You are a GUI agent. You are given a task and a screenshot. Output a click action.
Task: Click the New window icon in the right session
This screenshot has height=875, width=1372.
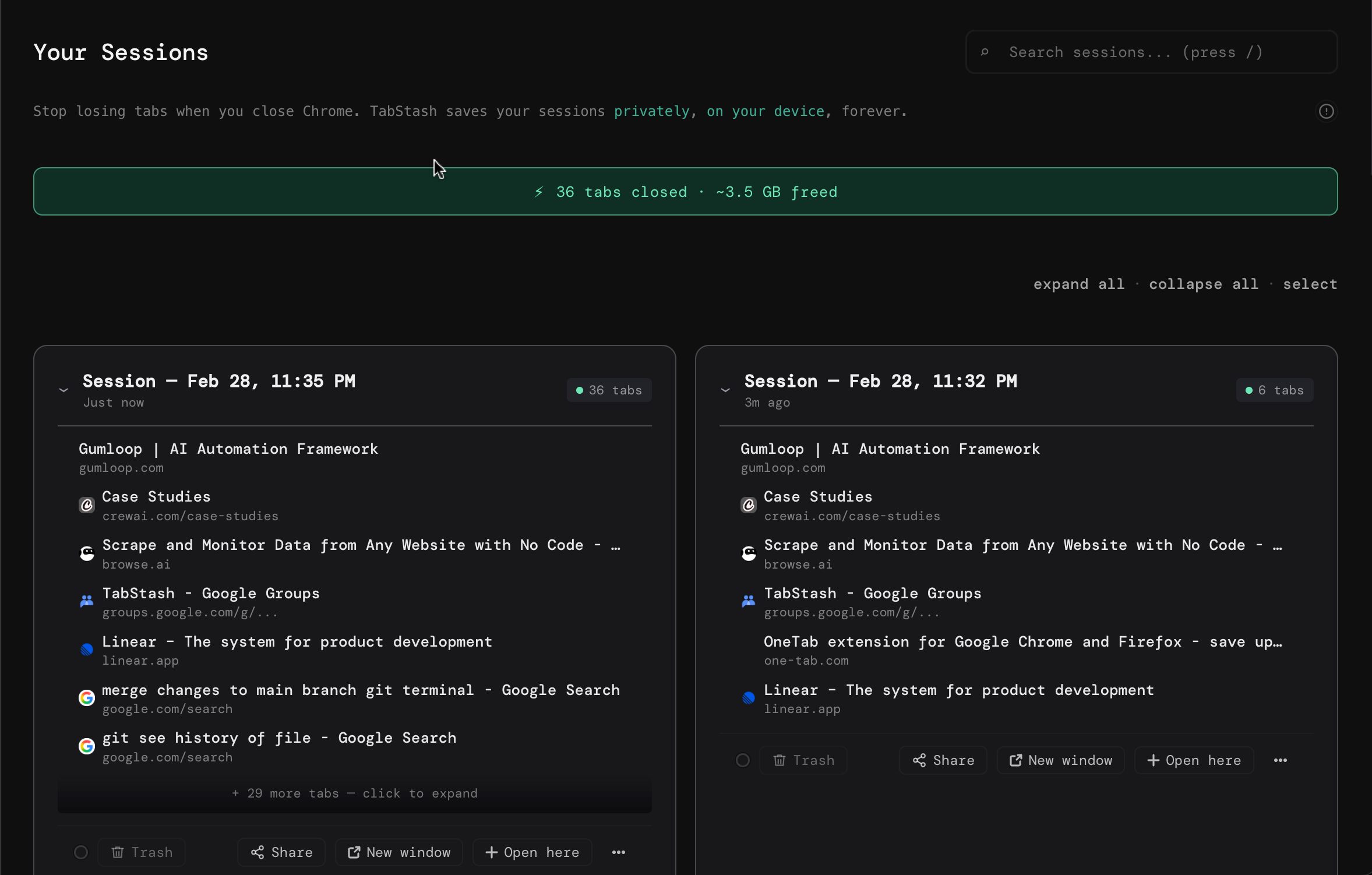click(1016, 760)
